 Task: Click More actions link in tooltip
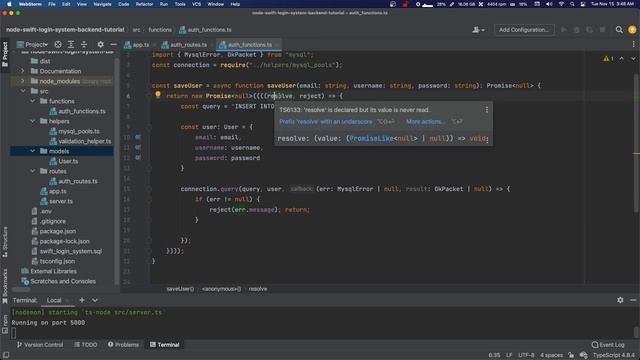tap(425, 122)
